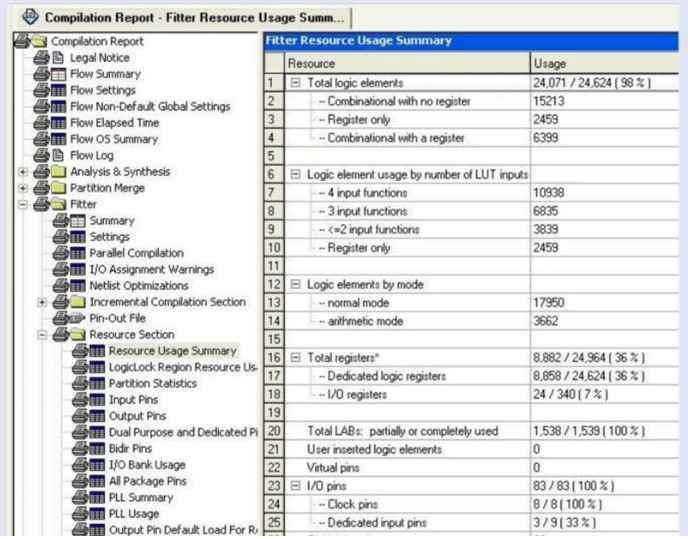The height and width of the screenshot is (539, 688).
Task: Select Output Pin Default Load item
Action: (183, 530)
